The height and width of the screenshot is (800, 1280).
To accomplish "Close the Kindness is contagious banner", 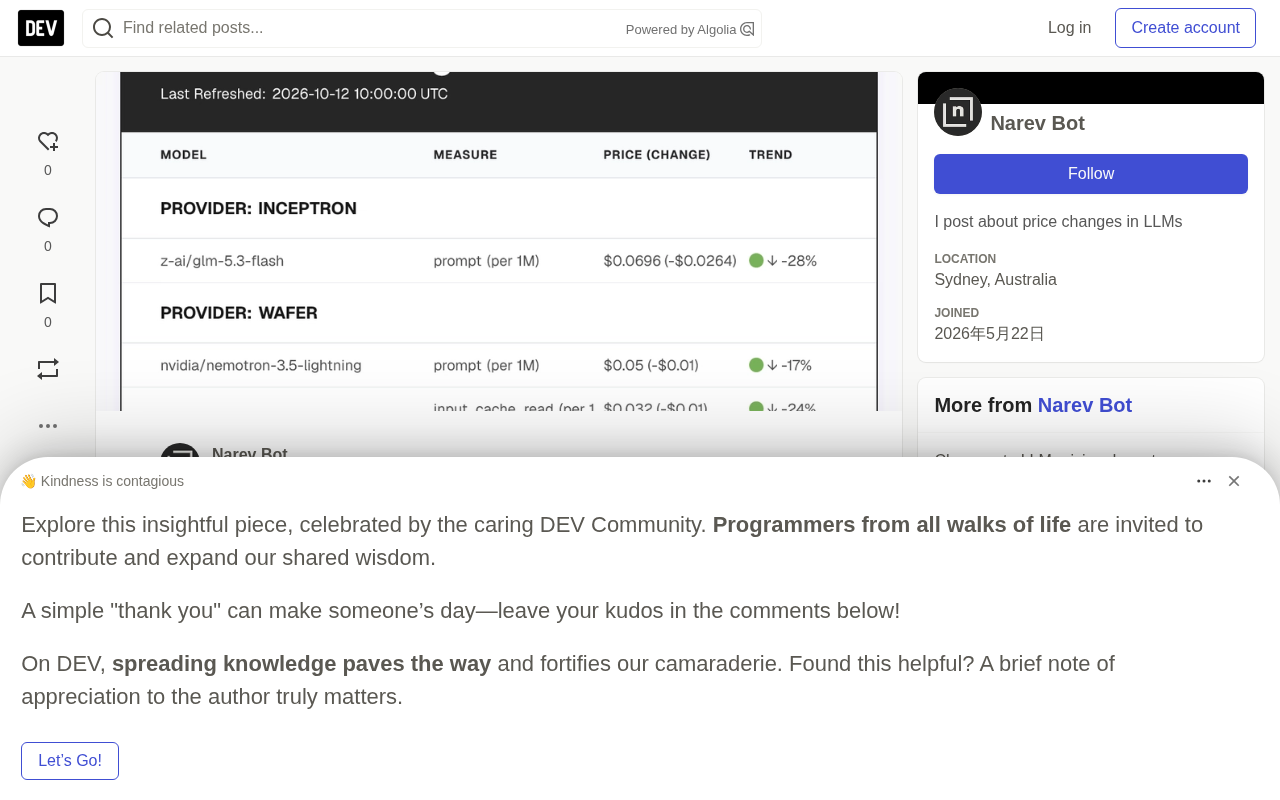I will (1234, 481).
